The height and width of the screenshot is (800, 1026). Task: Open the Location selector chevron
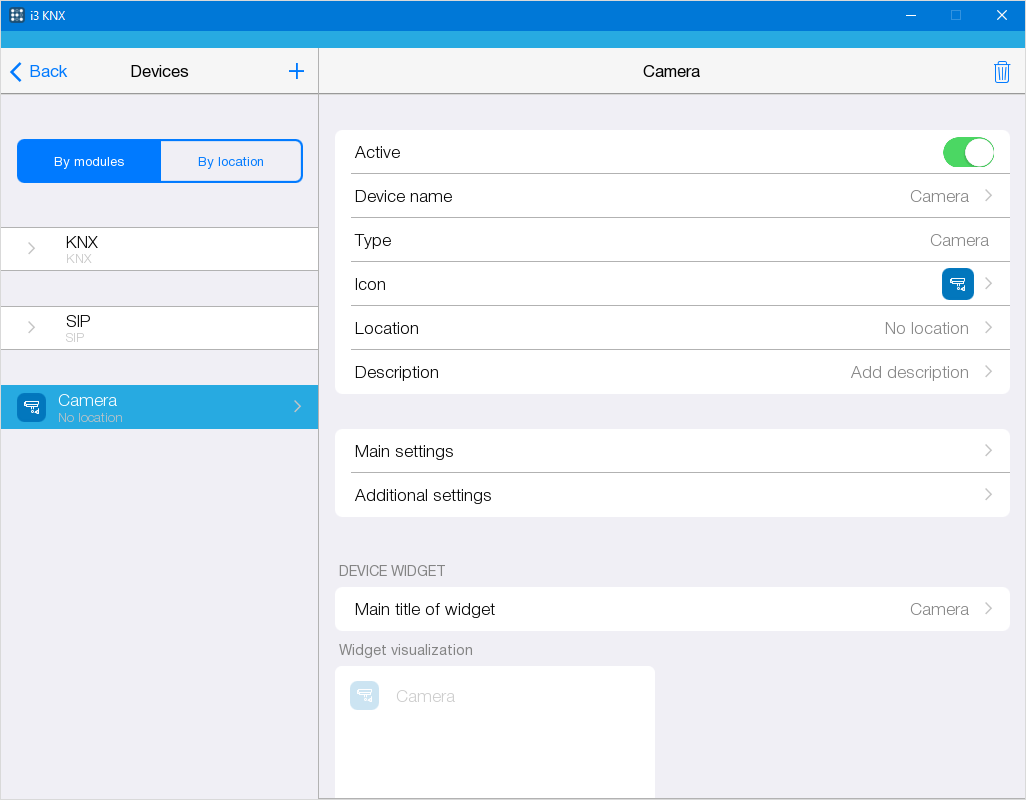click(x=988, y=328)
